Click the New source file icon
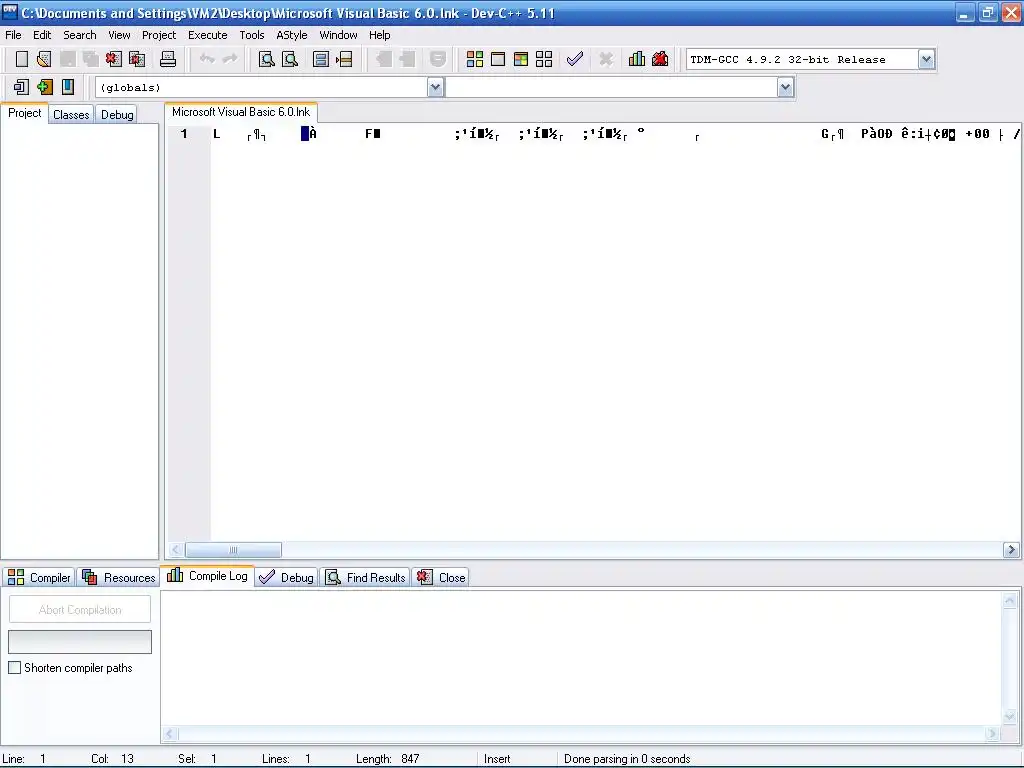Image resolution: width=1024 pixels, height=768 pixels. pos(22,59)
